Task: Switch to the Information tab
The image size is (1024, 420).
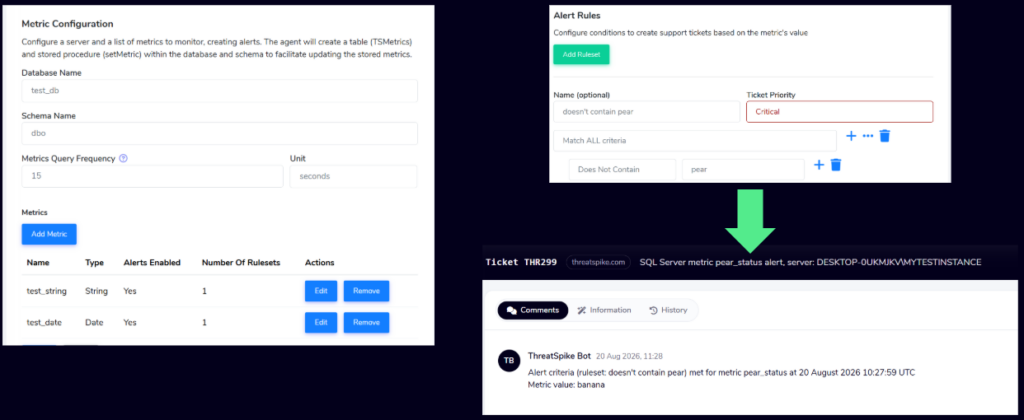Action: tap(604, 310)
